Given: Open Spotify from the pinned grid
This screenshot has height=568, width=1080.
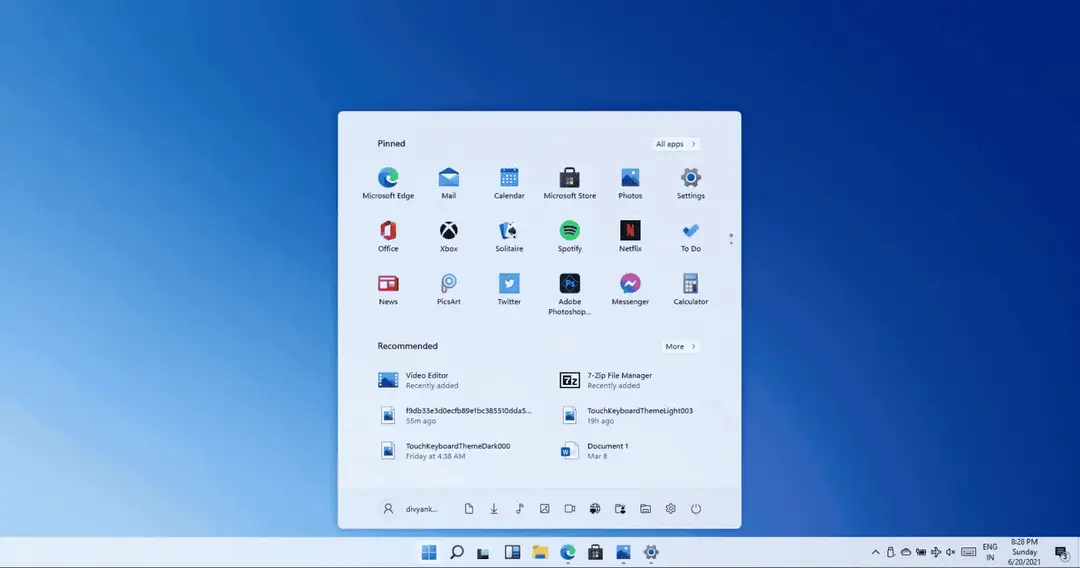Looking at the screenshot, I should (x=570, y=236).
